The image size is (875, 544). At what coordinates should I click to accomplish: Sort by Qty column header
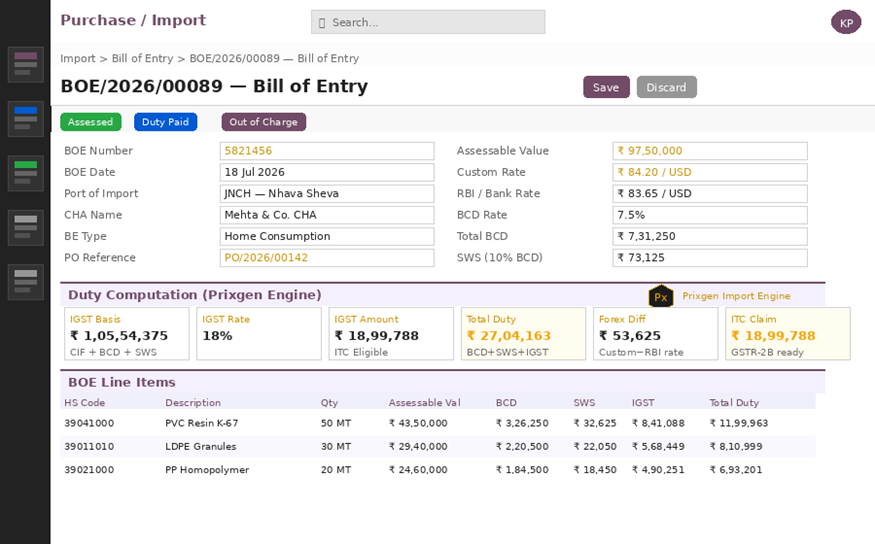329,403
